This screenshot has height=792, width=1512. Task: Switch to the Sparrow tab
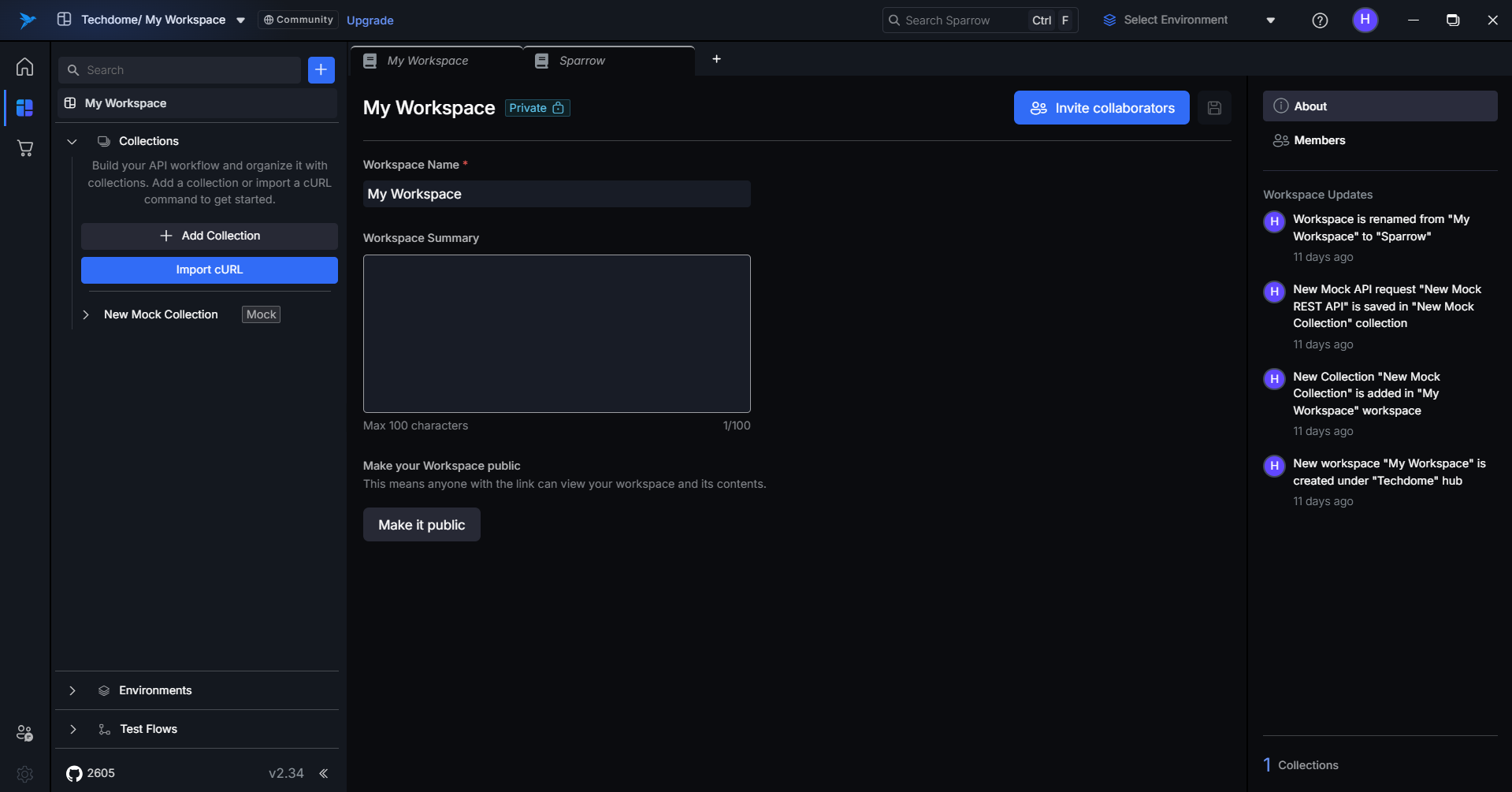click(582, 61)
